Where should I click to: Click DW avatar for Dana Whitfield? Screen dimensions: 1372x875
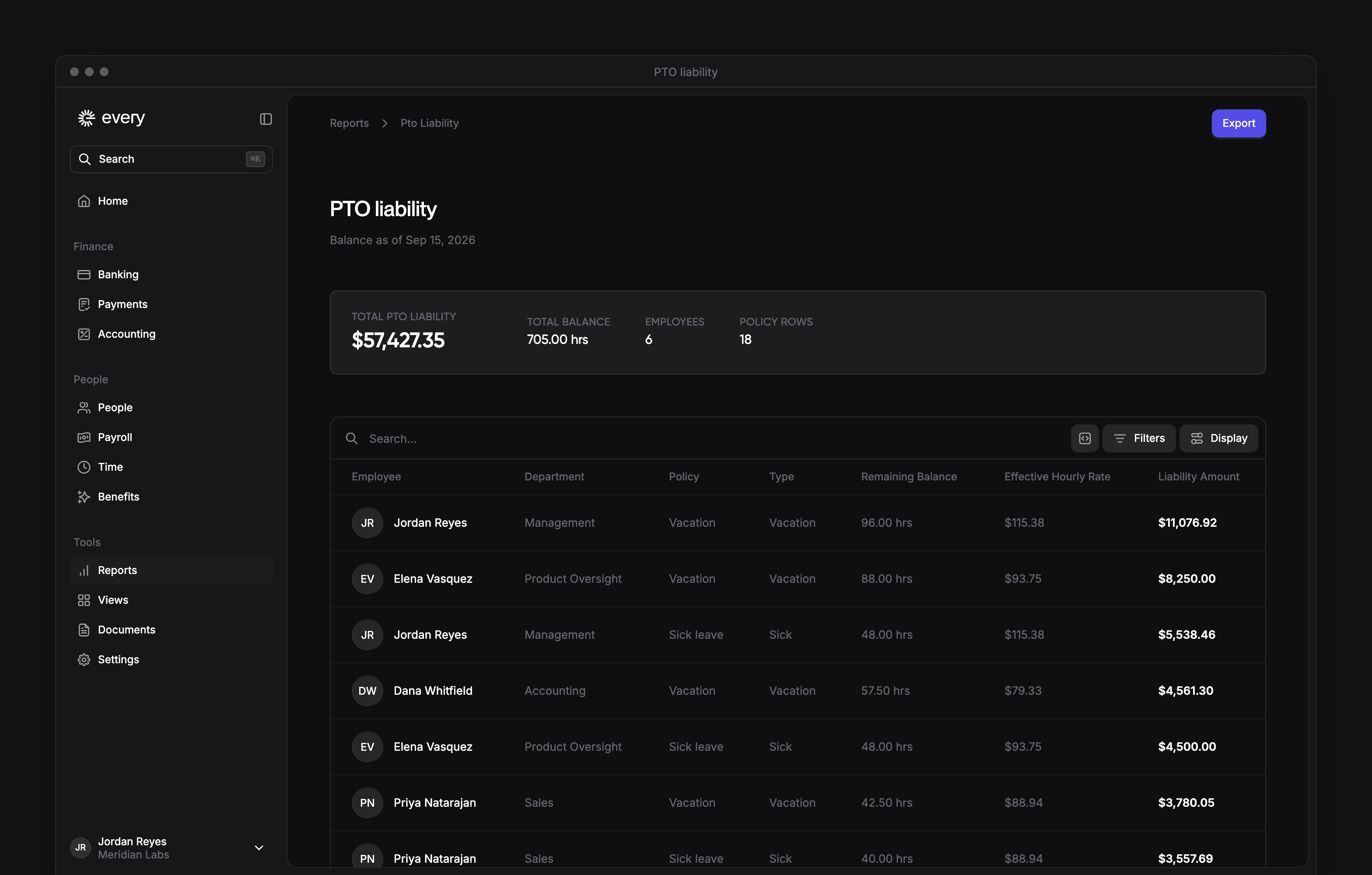(x=367, y=690)
